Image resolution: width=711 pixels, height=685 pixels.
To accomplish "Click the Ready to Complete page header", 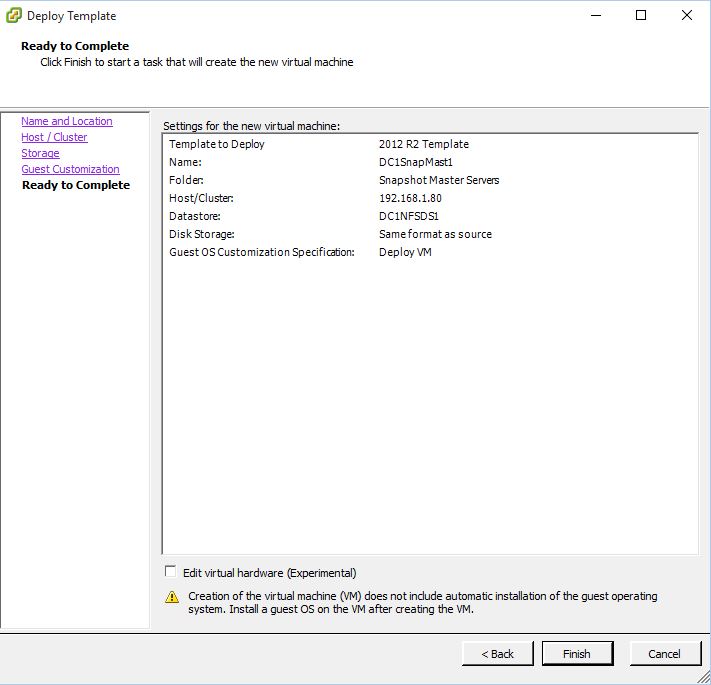I will pyautogui.click(x=75, y=46).
